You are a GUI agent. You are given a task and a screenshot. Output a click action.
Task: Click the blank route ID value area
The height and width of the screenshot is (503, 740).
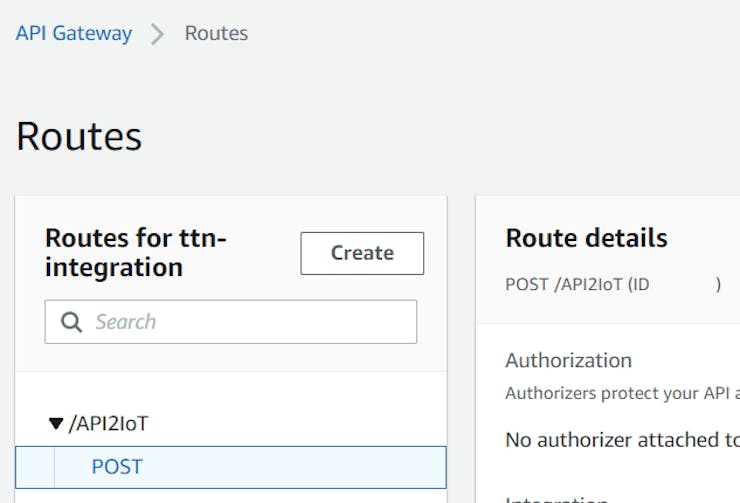683,285
